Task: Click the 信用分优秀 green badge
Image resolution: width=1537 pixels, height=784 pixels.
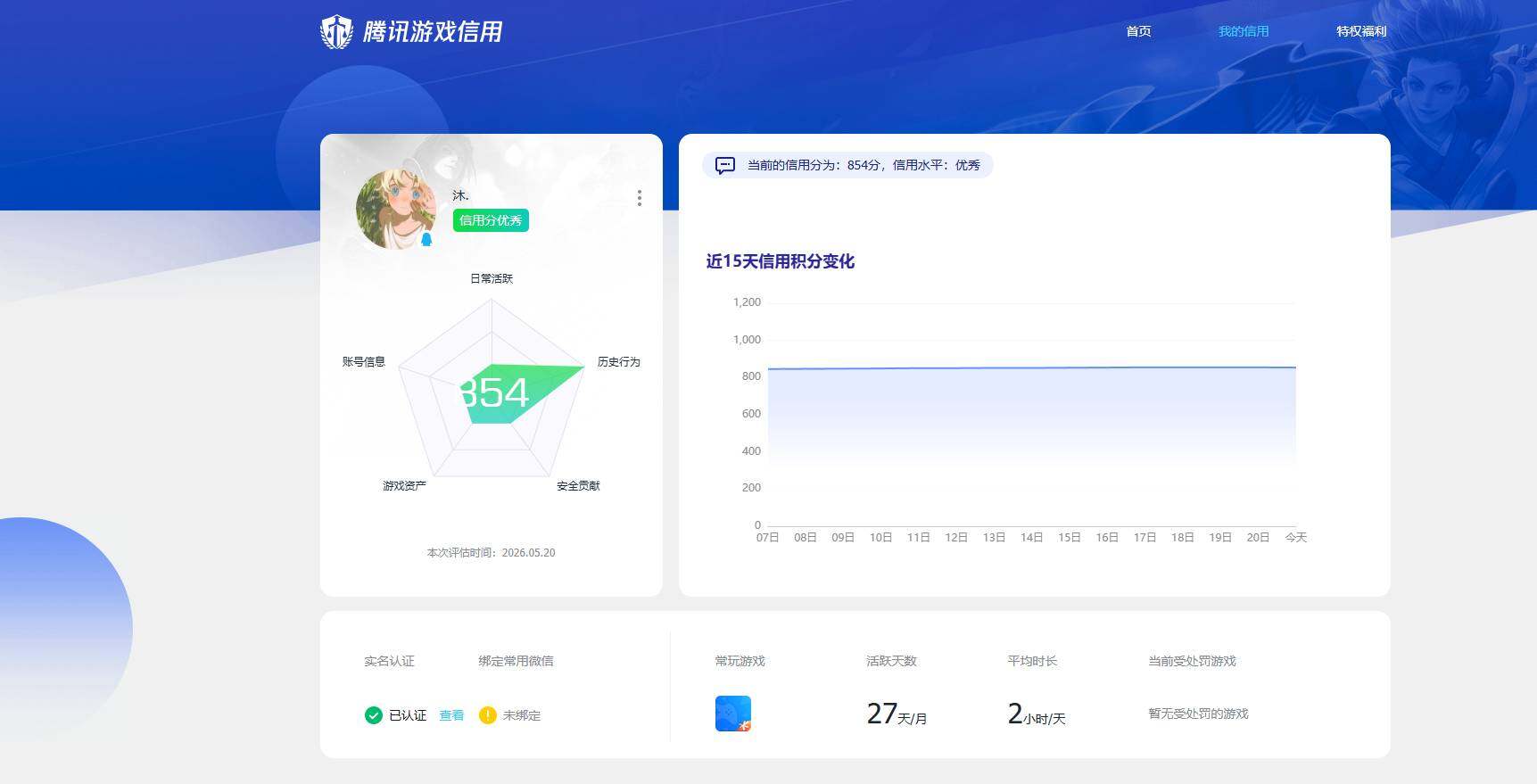Action: pos(491,220)
